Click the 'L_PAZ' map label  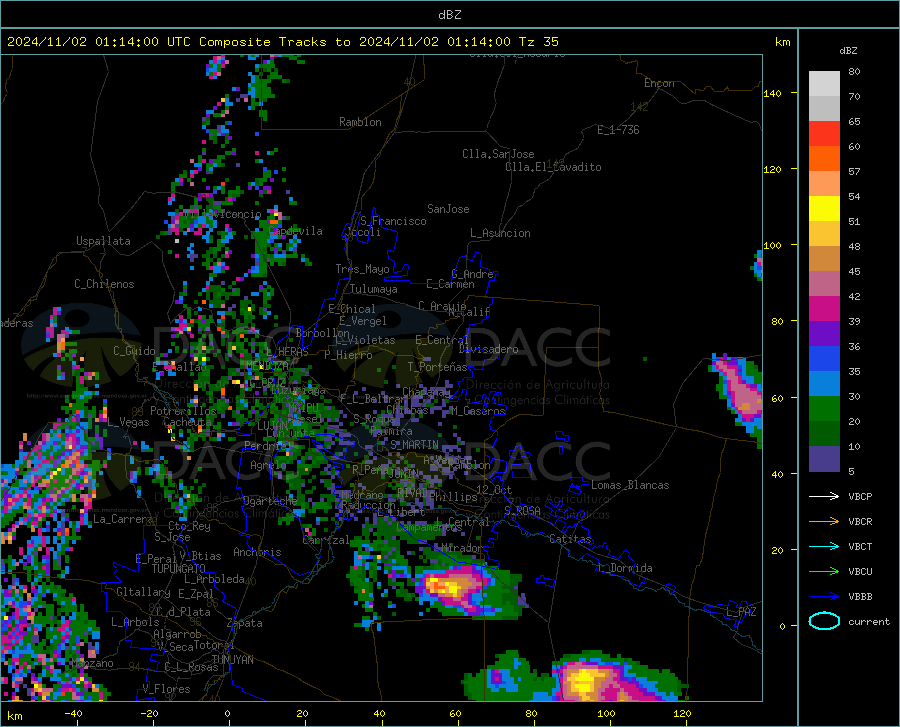(741, 612)
